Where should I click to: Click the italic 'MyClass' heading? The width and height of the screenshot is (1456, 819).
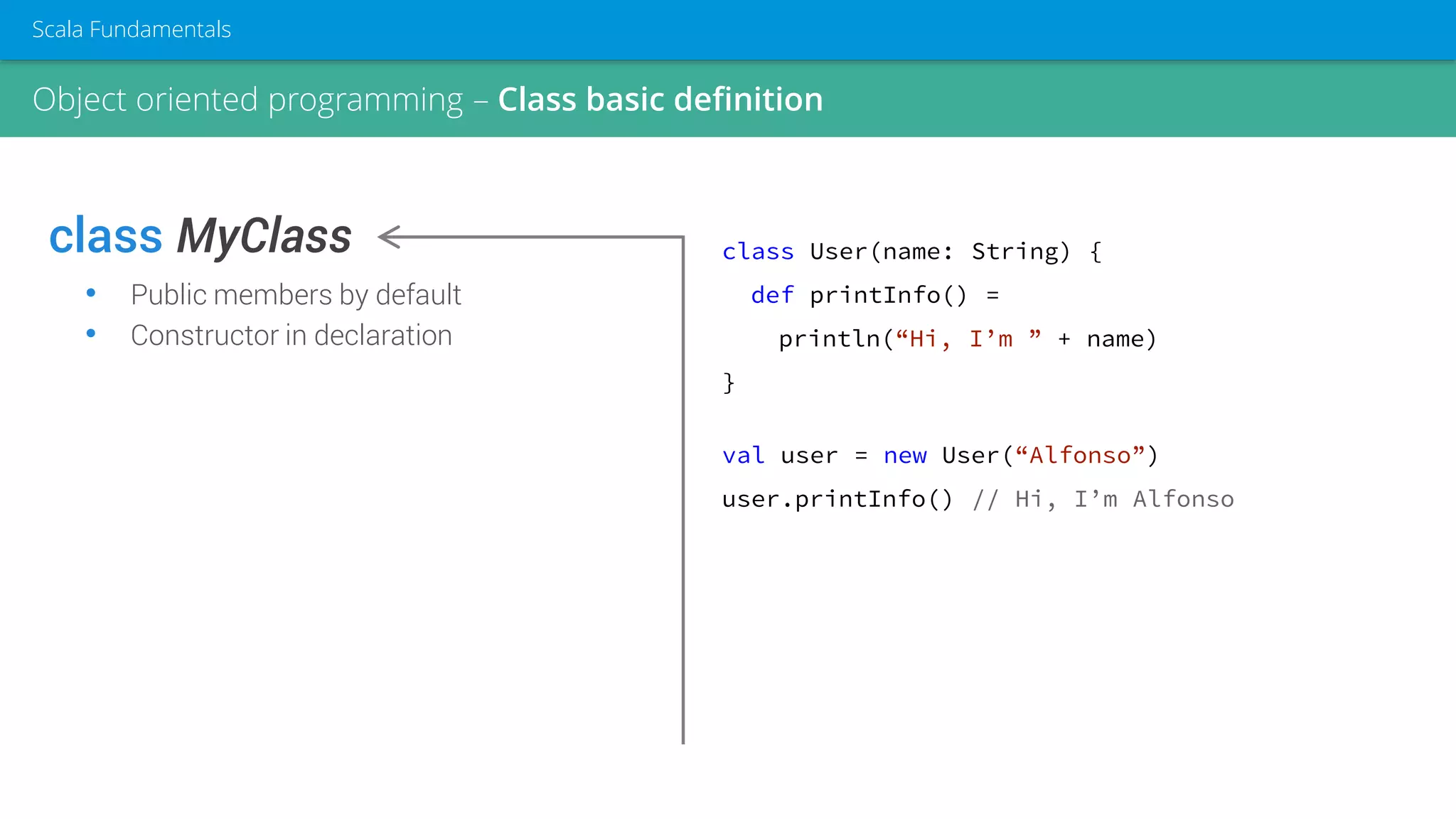click(x=264, y=236)
